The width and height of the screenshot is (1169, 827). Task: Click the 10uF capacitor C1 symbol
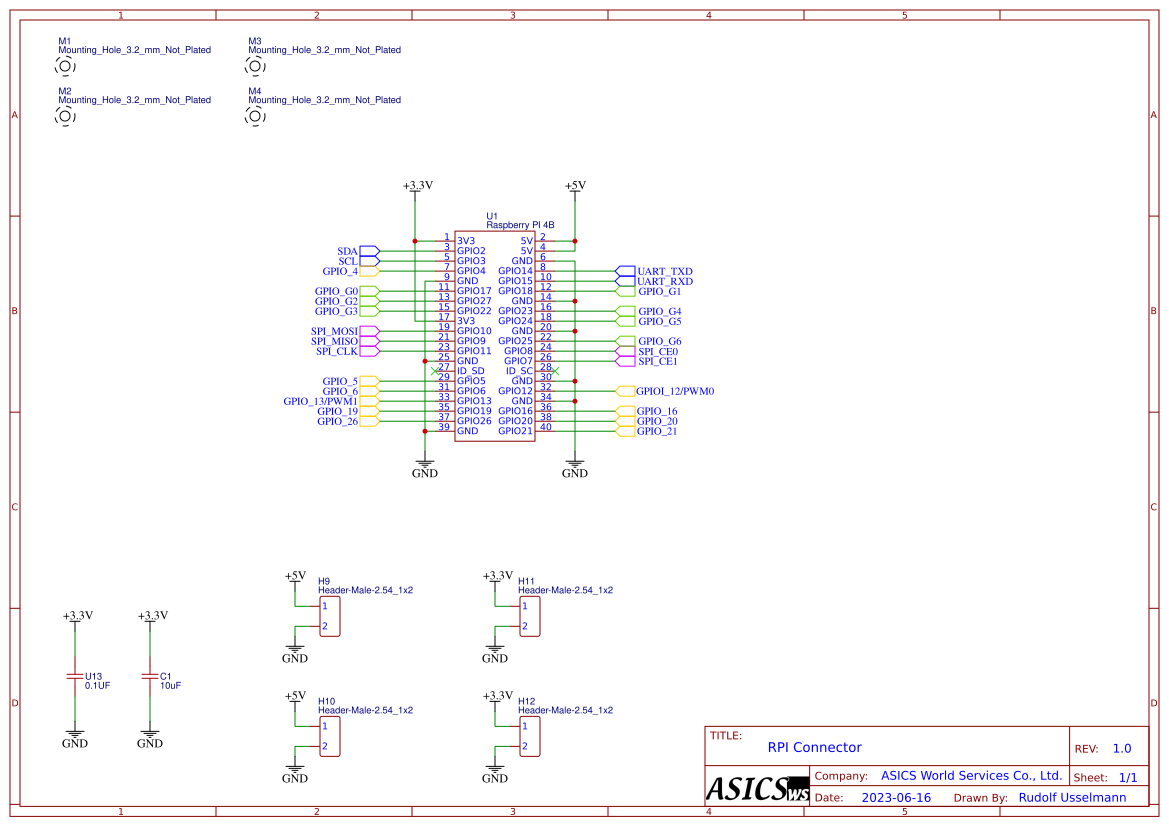(x=150, y=676)
